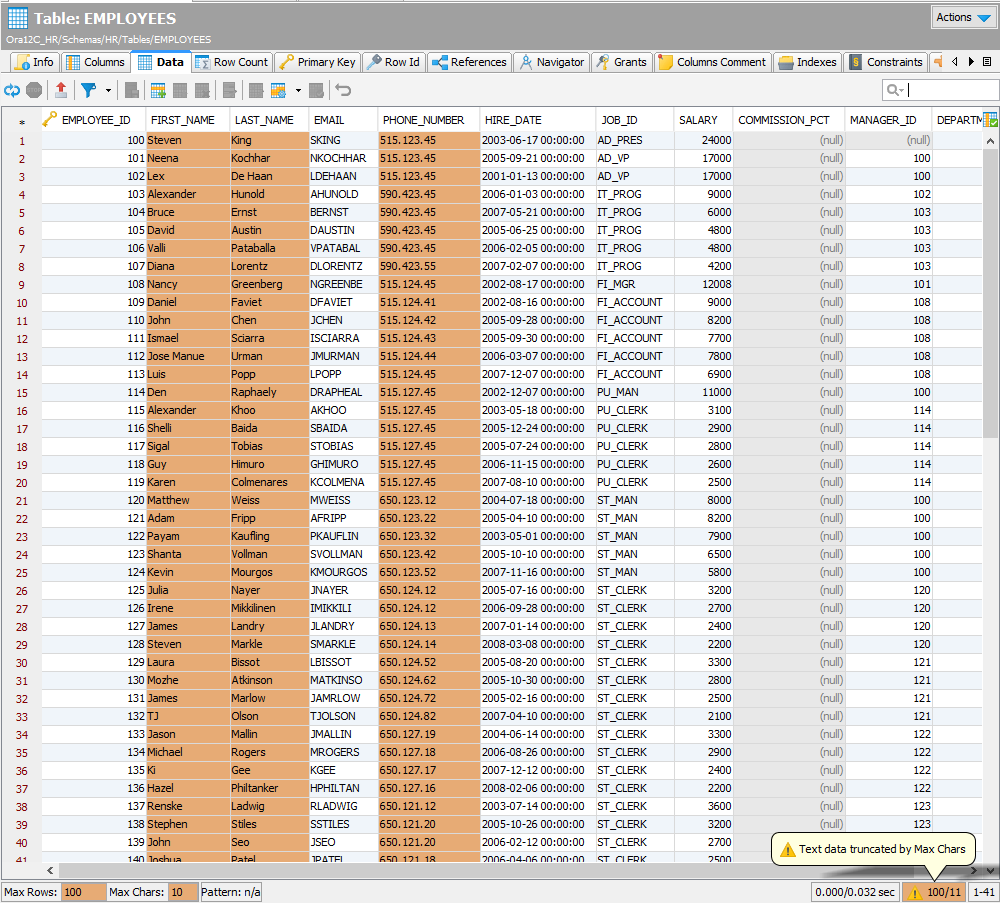Open the Indexes tab
This screenshot has height=903, width=1000.
click(x=807, y=62)
